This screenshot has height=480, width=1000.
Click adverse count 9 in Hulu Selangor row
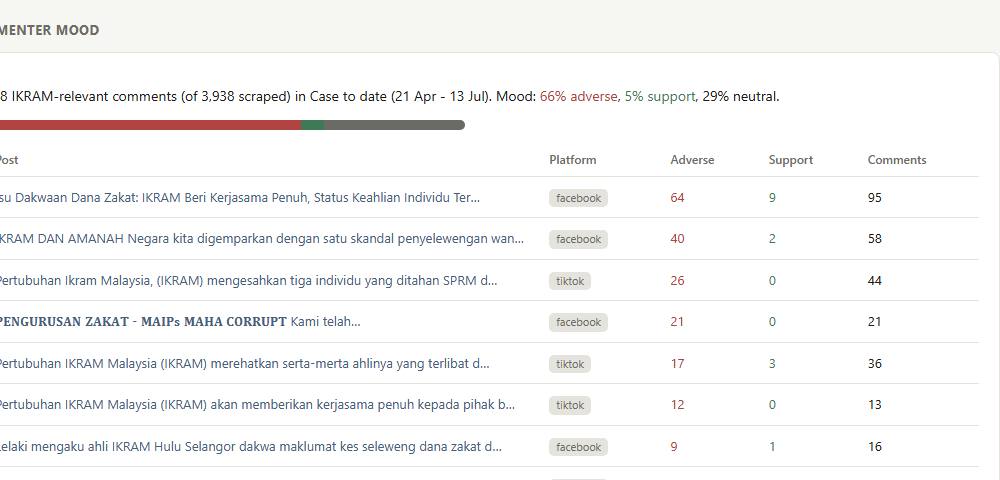coord(674,447)
